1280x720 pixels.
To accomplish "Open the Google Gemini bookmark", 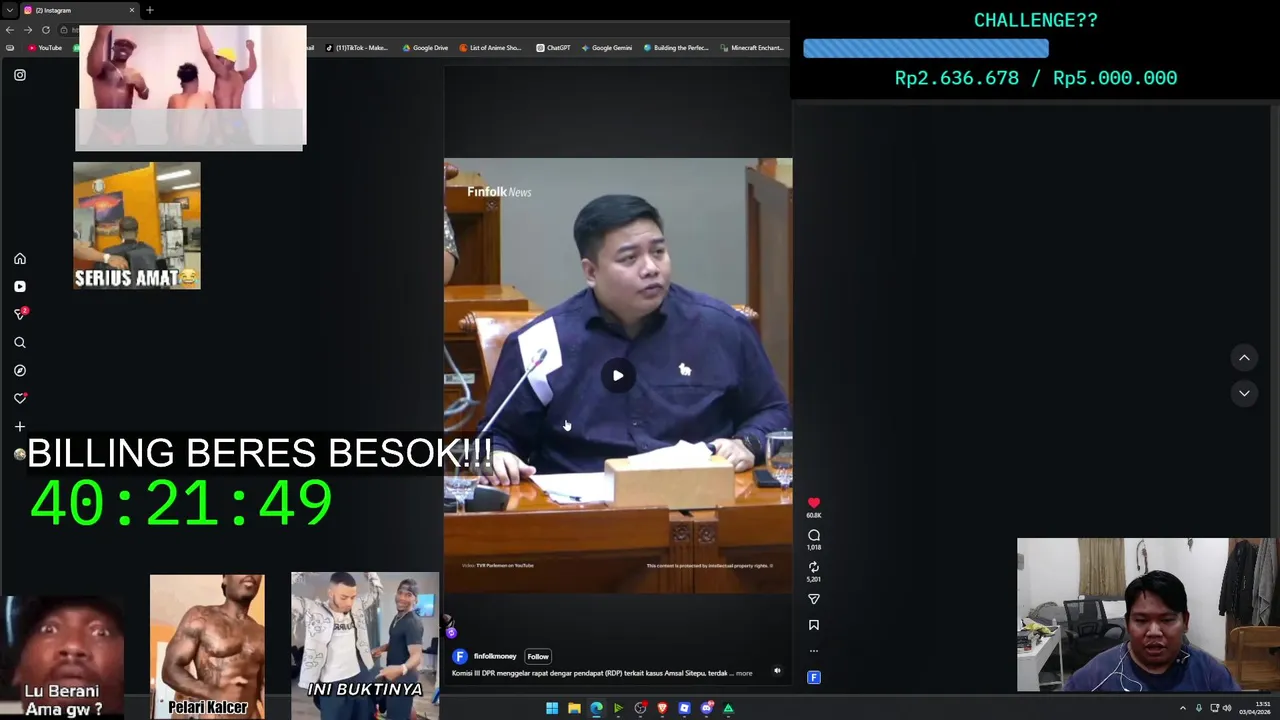I will click(x=606, y=48).
